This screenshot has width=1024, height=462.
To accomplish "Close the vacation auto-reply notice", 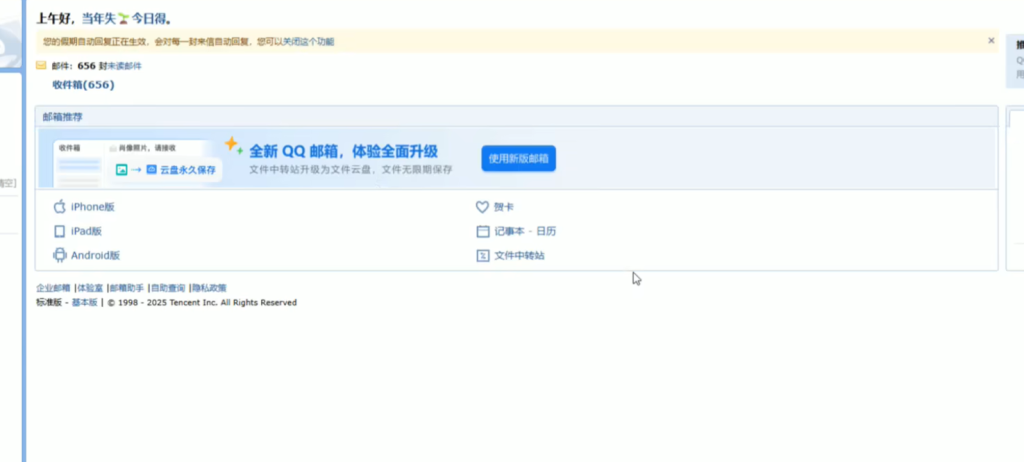I will [x=991, y=41].
